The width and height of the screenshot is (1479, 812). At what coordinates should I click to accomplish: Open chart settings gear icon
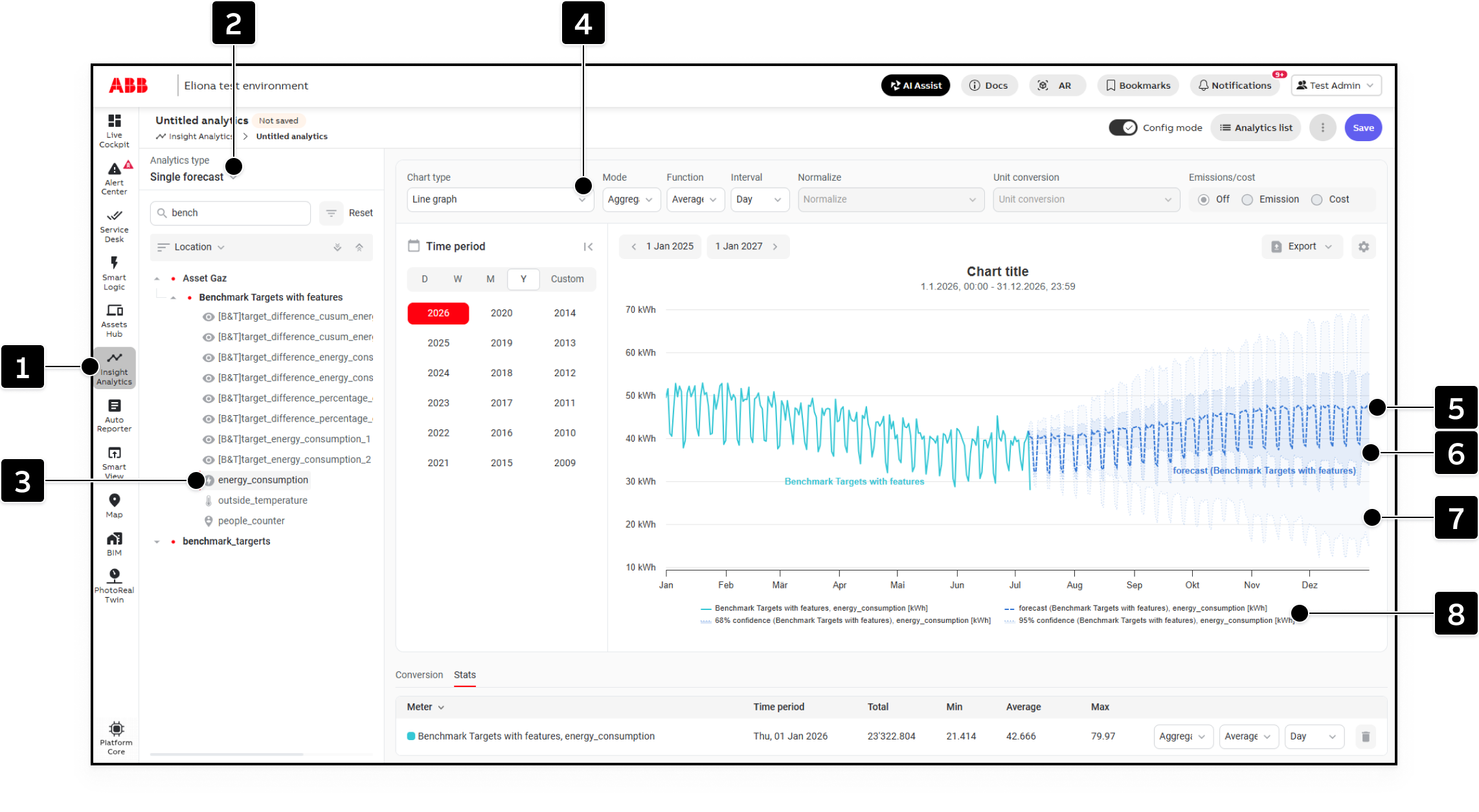click(x=1364, y=247)
